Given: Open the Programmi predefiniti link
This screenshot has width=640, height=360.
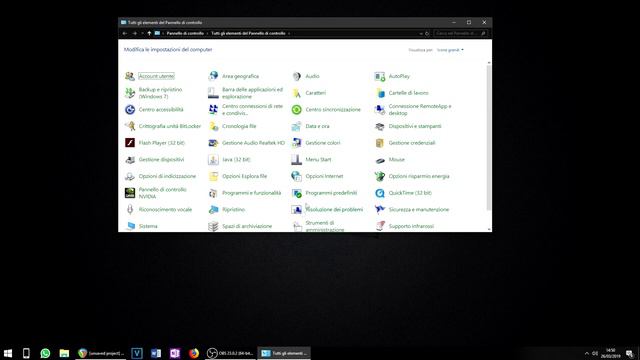Looking at the screenshot, I should pos(331,193).
